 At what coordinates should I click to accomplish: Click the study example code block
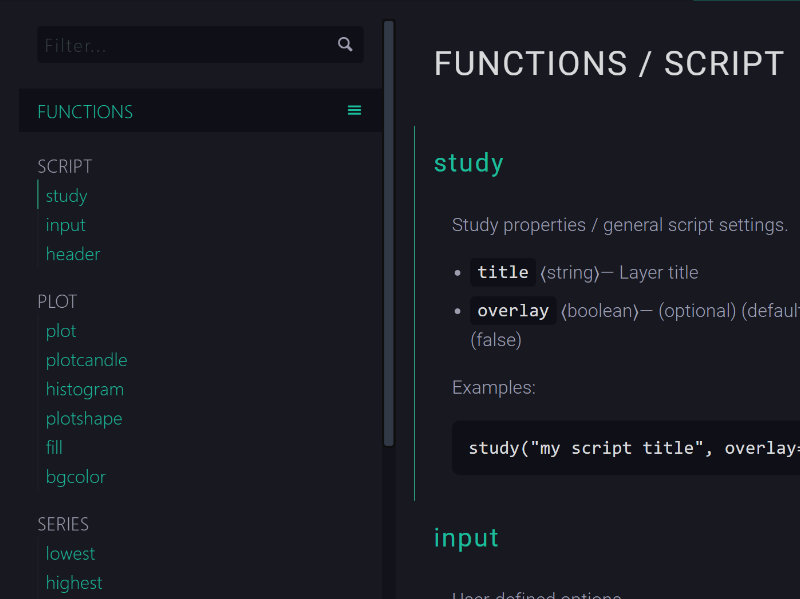[x=626, y=448]
